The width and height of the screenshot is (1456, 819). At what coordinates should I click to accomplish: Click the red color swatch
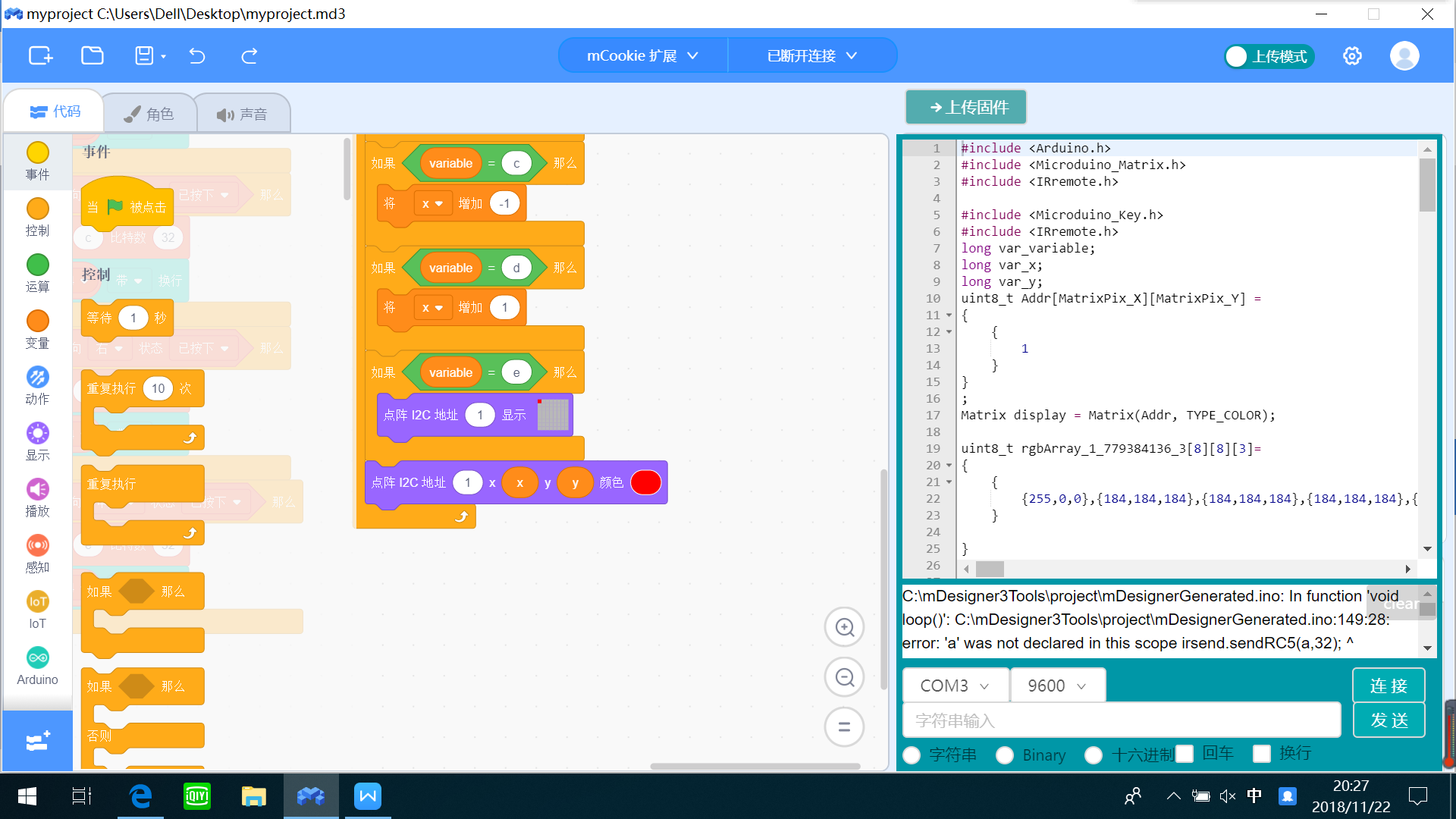646,483
